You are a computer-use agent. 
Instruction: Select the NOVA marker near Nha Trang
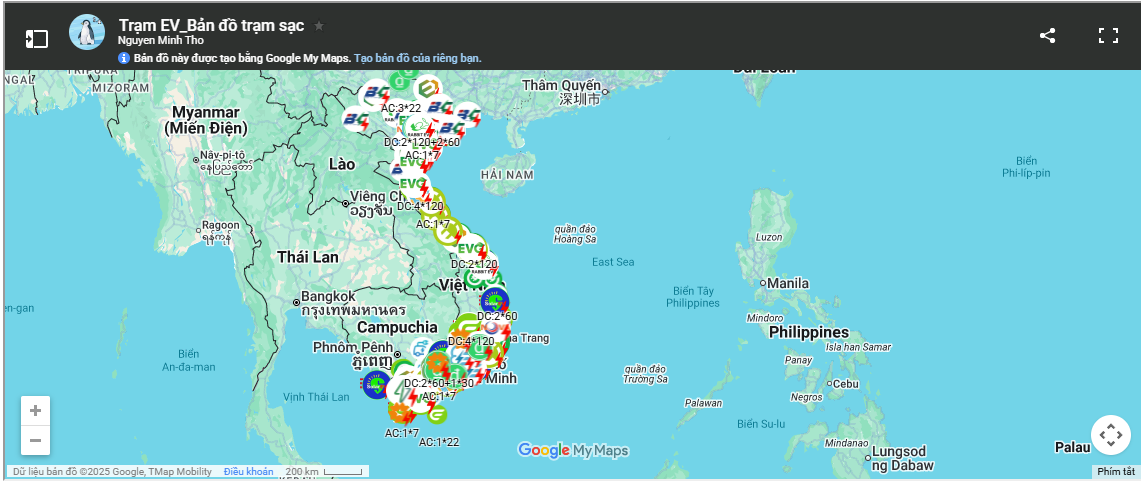[x=494, y=327]
